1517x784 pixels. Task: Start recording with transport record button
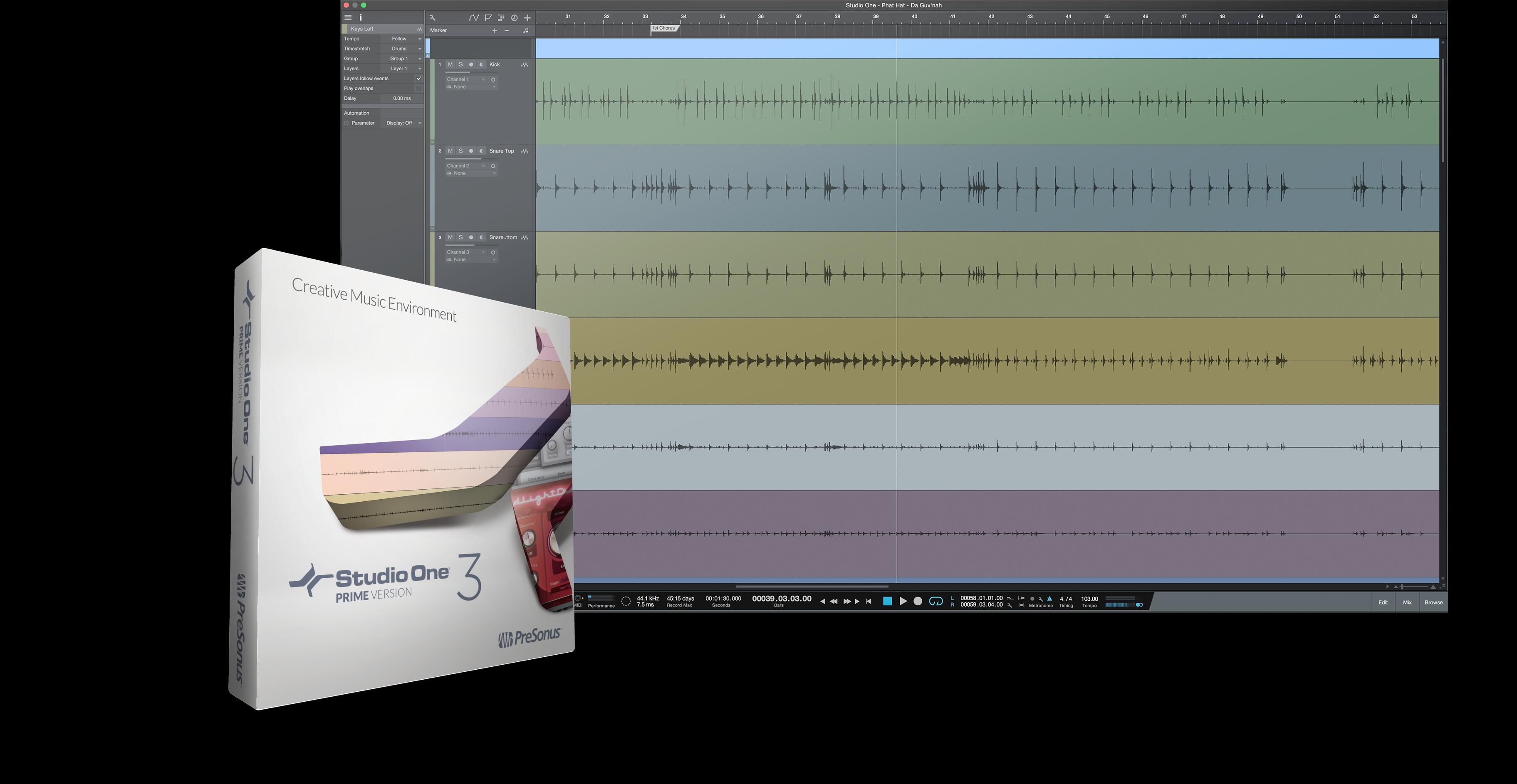point(918,601)
